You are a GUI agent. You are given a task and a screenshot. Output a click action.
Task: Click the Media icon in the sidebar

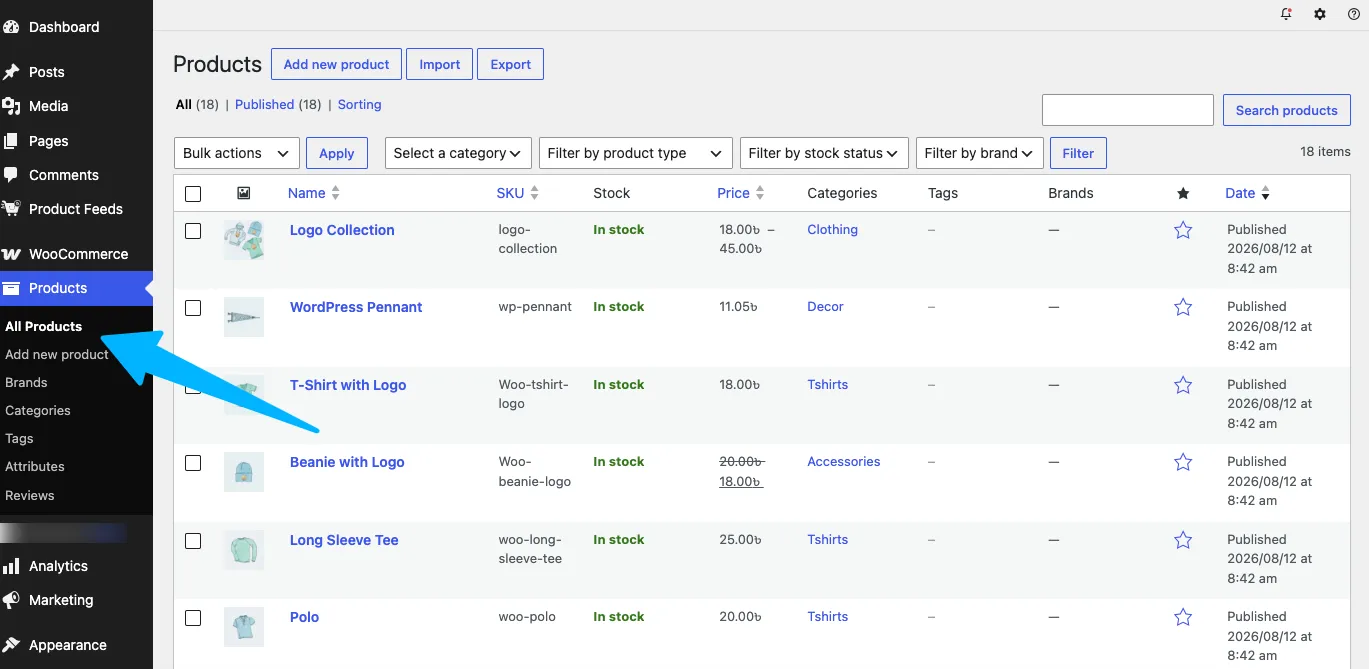click(x=11, y=106)
